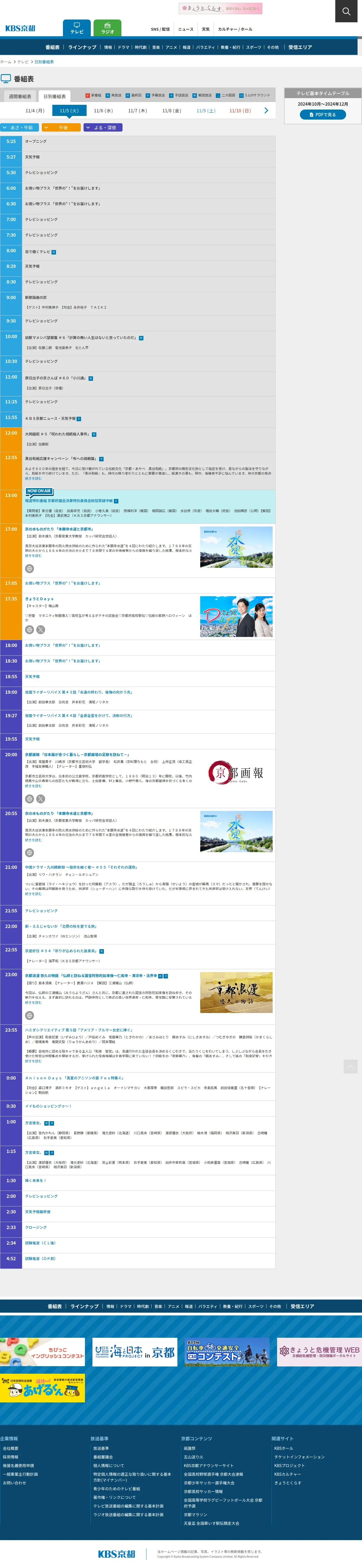Open X (Twitter) icon for きょうとDays
This screenshot has height=1568, width=362.
(x=41, y=630)
